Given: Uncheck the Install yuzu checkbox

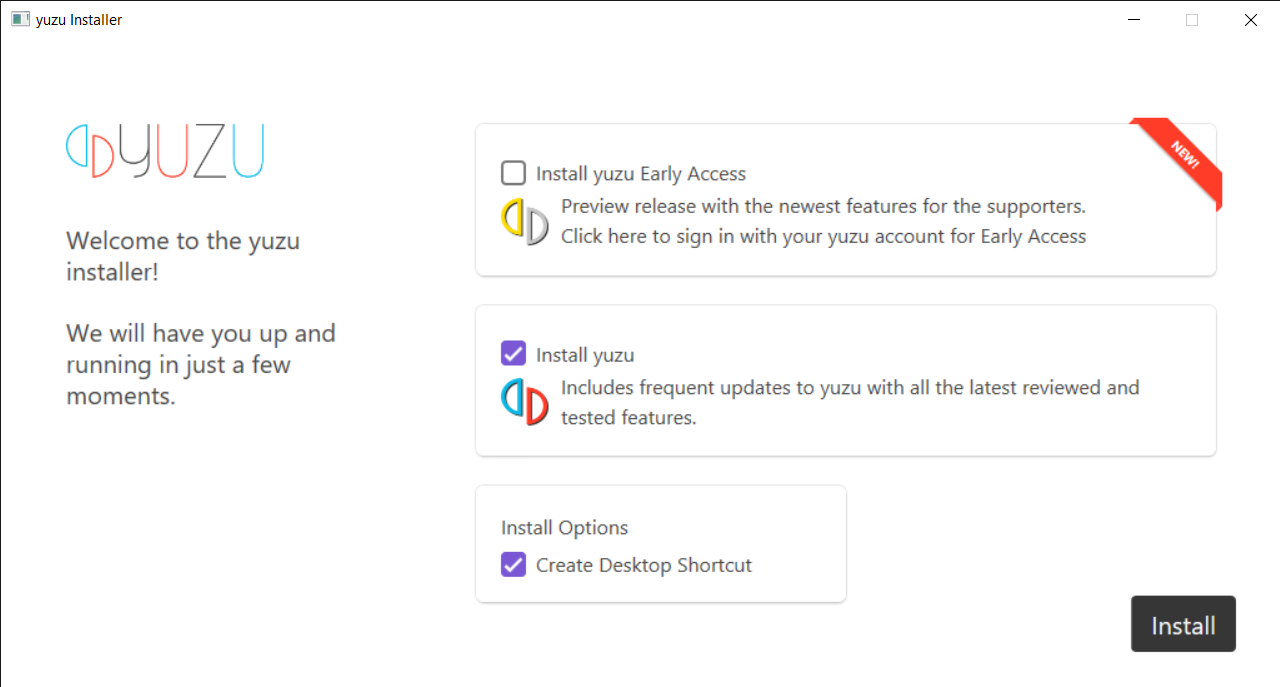Looking at the screenshot, I should [513, 354].
